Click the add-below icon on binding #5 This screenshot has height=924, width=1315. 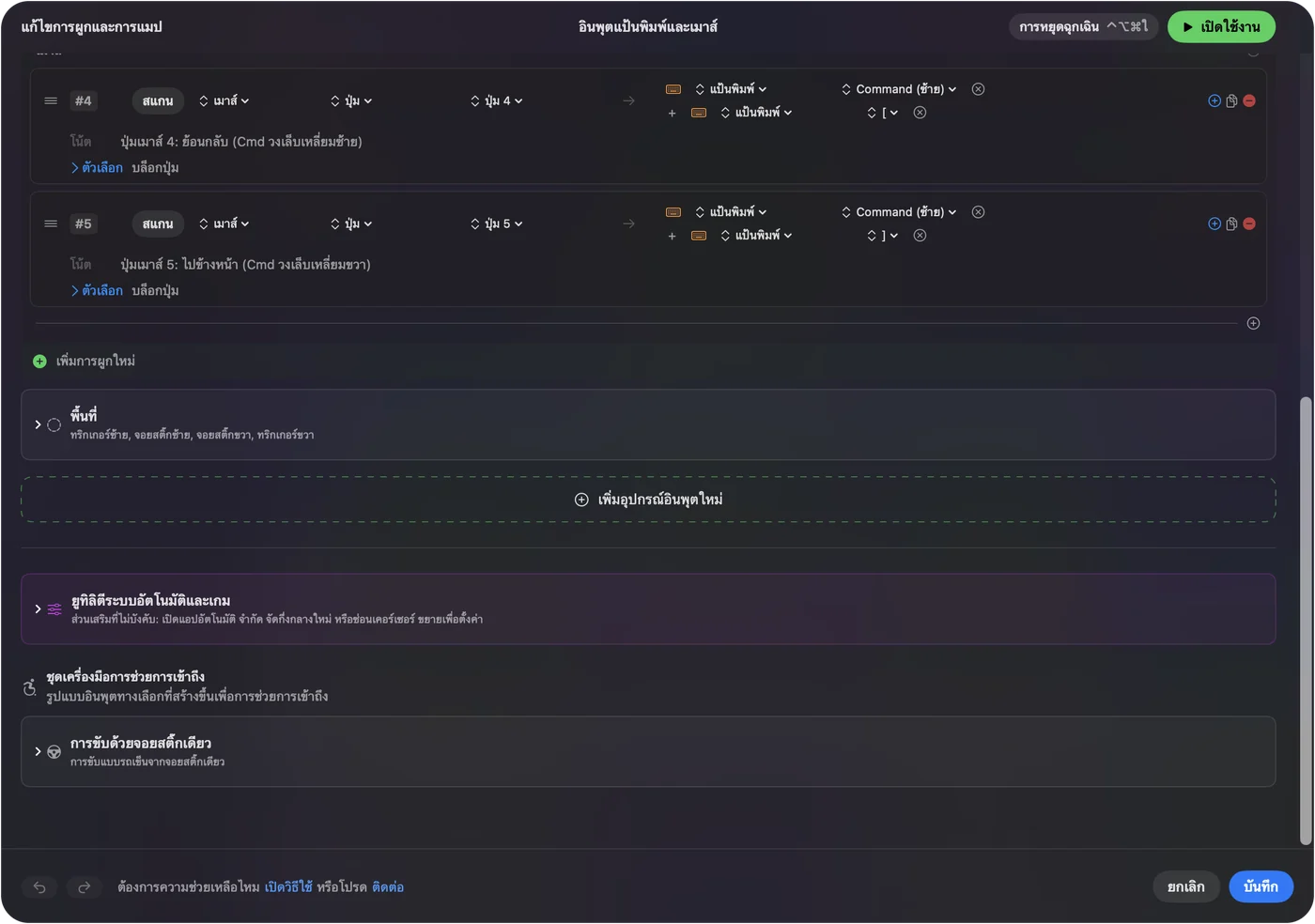(x=1214, y=224)
